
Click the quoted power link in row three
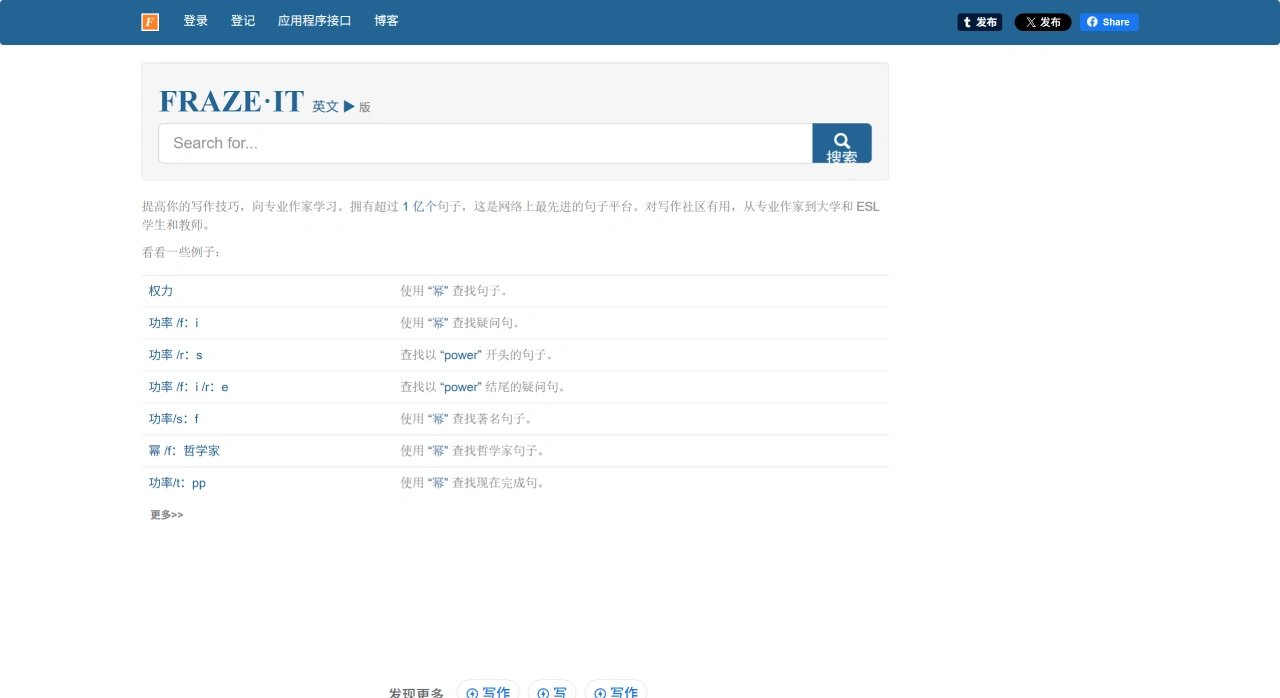(x=460, y=355)
